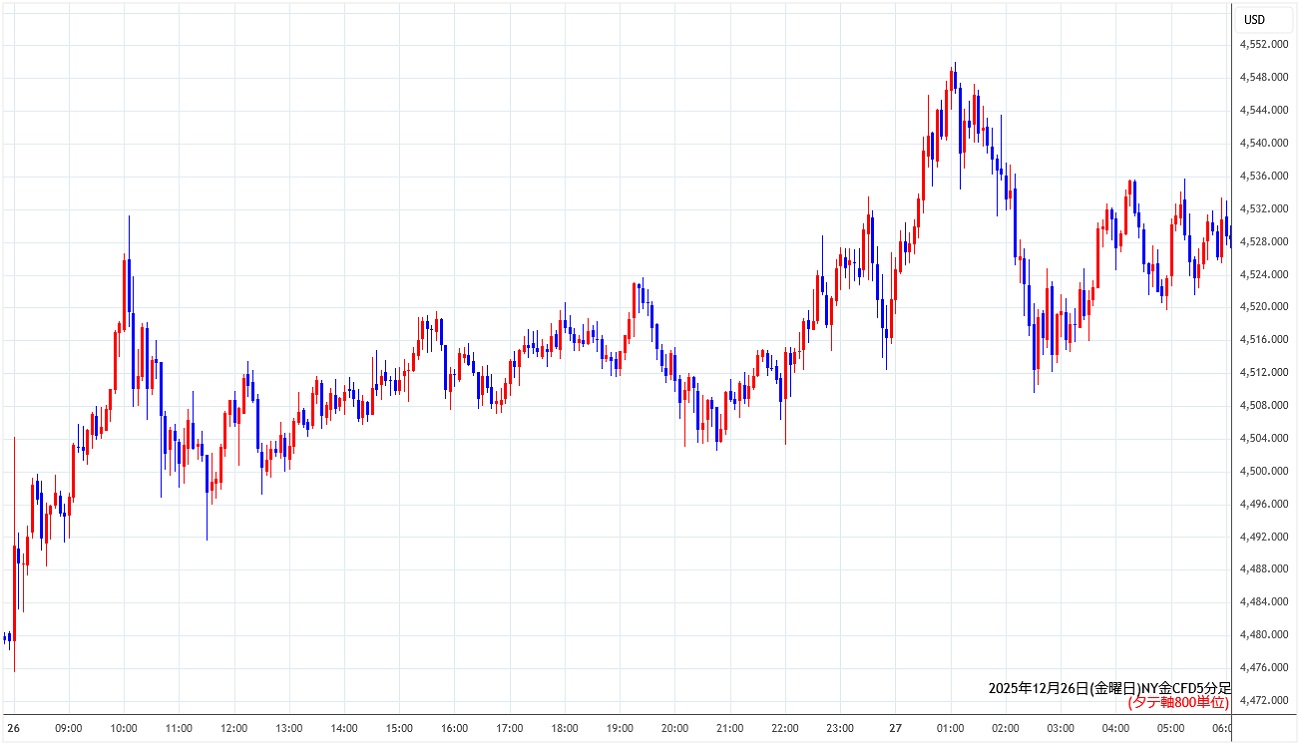Click the 27 date marker on time axis

point(895,728)
